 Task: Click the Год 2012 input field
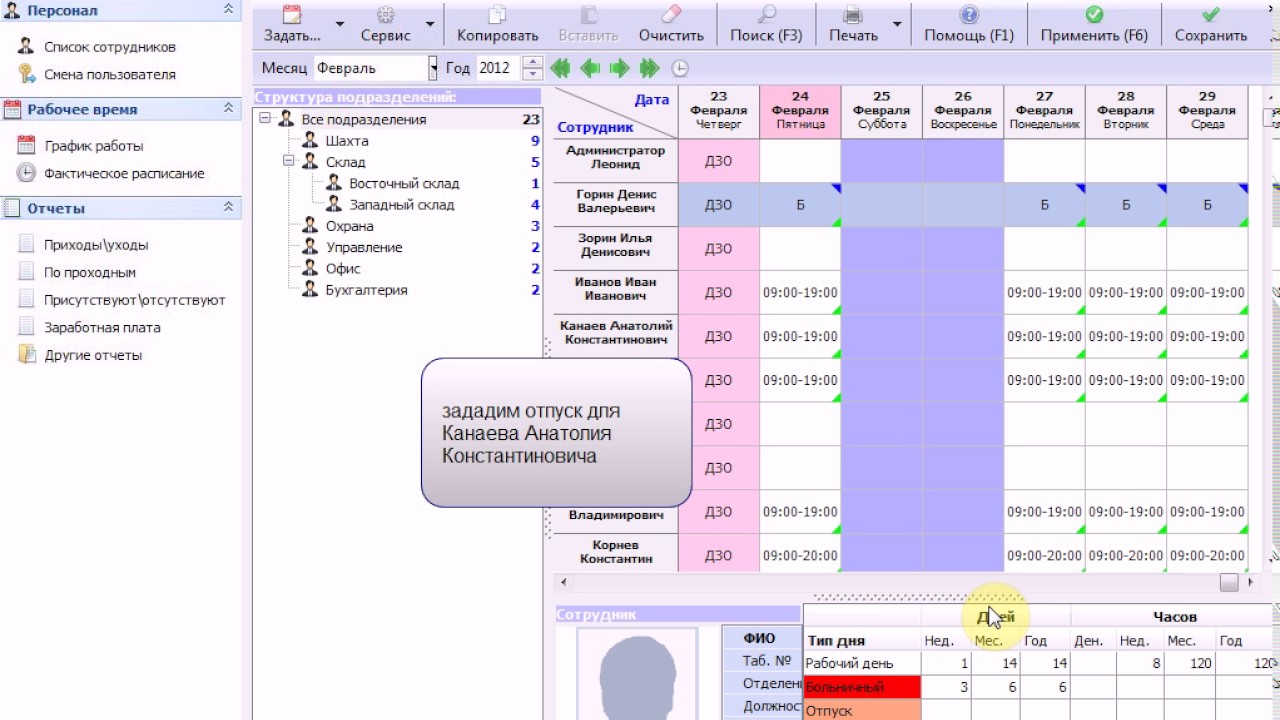pos(498,68)
